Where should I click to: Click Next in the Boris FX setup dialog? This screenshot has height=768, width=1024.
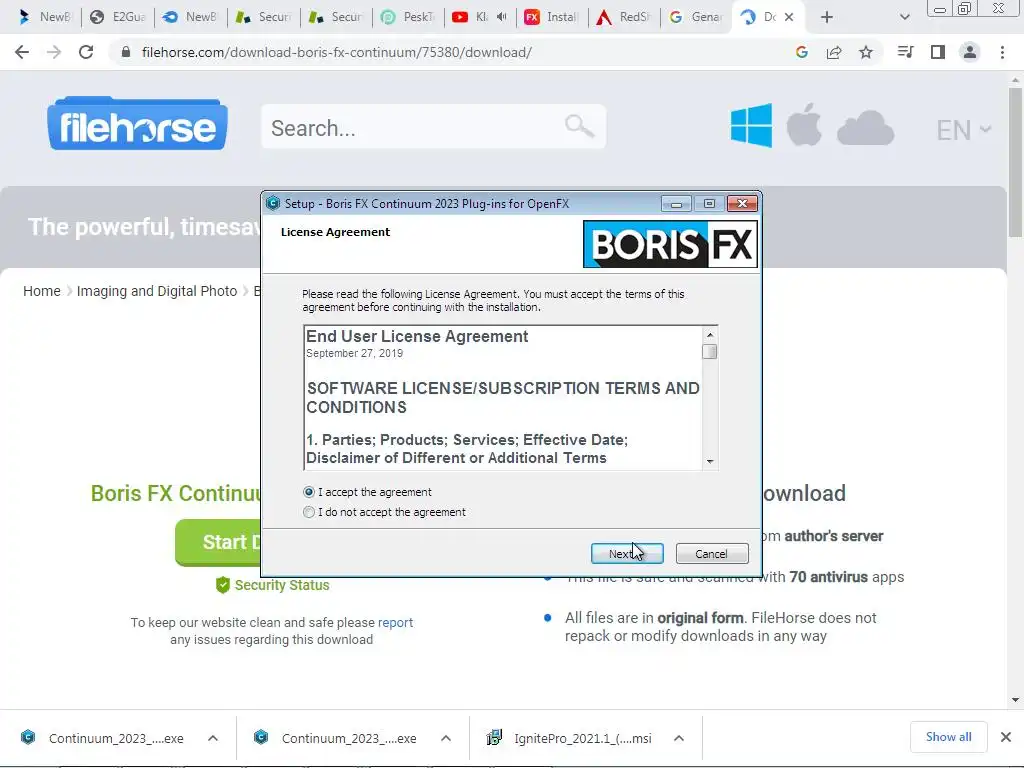627,554
